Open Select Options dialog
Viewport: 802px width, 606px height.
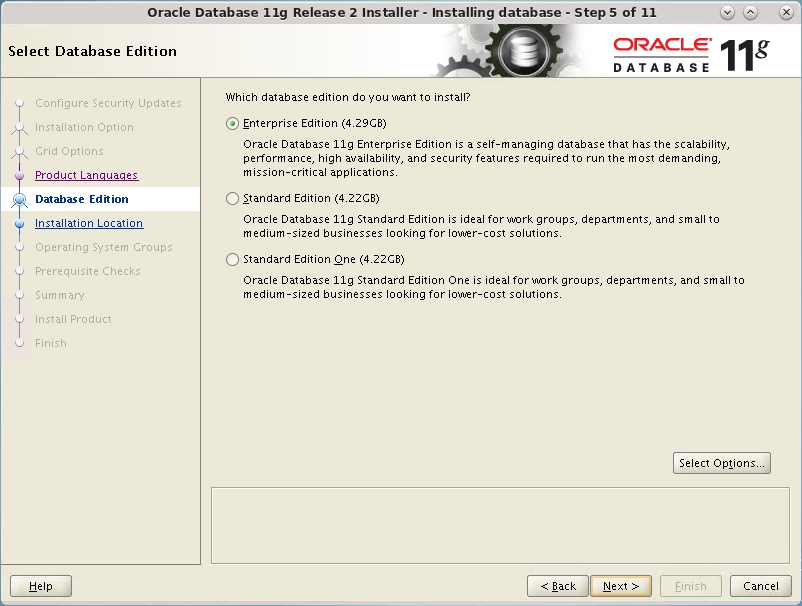(722, 463)
